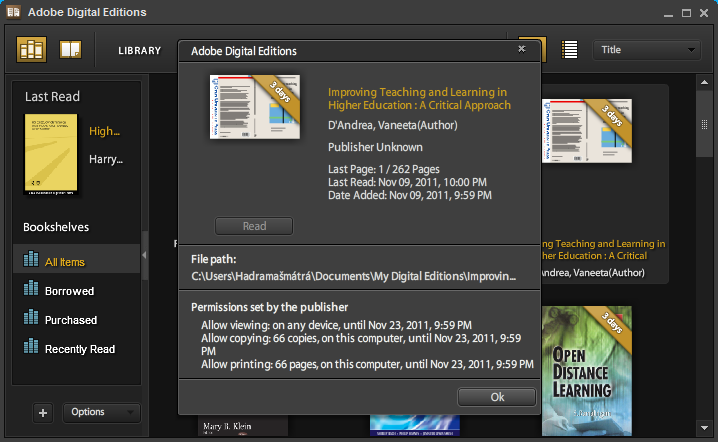Close the item info dialog
This screenshot has width=718, height=442.
point(522,49)
